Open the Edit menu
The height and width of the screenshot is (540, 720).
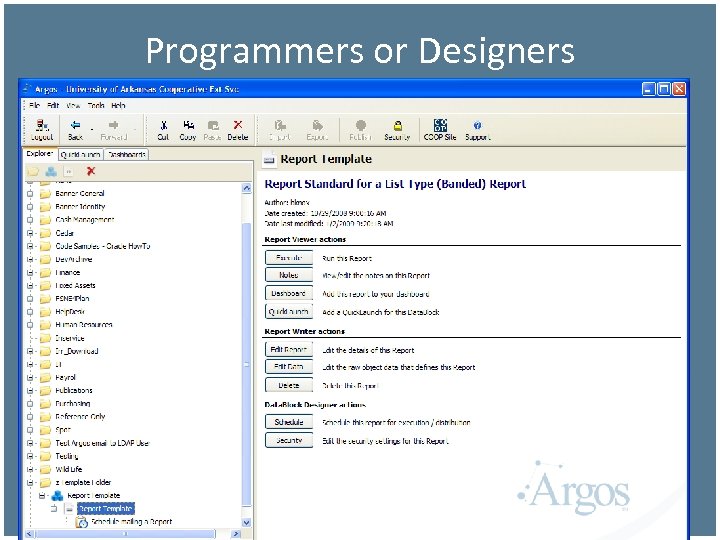(53, 106)
